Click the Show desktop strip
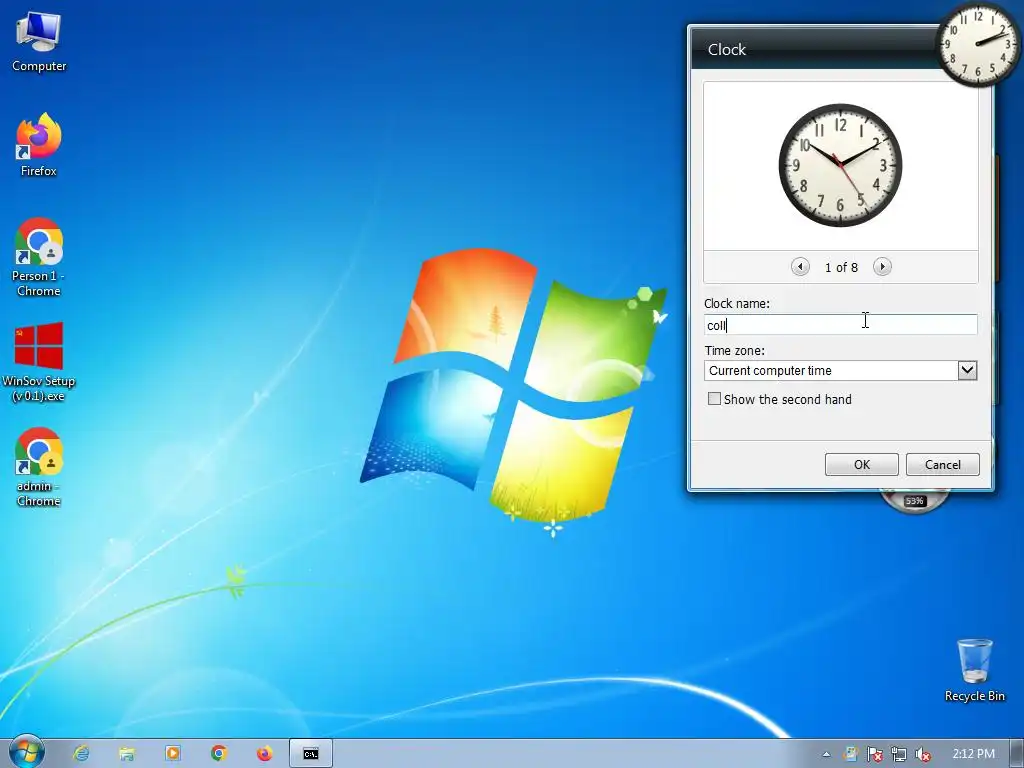 coord(1017,754)
